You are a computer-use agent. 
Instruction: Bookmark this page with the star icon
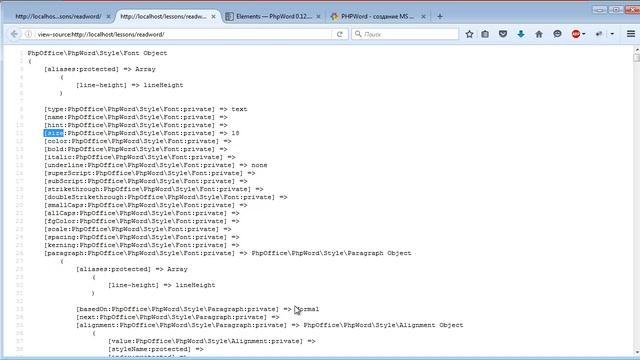(469, 34)
